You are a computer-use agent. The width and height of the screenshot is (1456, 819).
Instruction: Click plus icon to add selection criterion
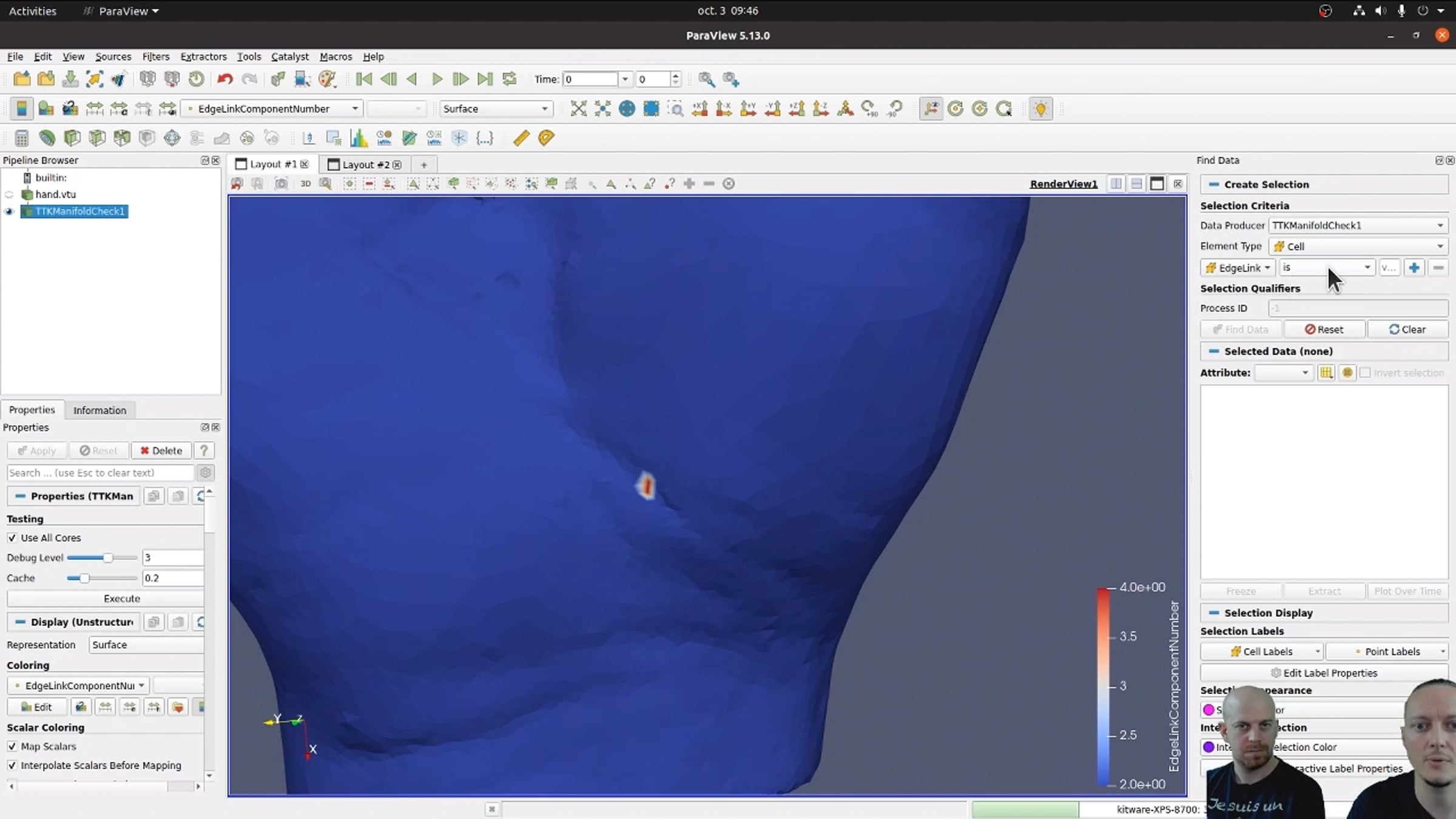[x=1414, y=268]
